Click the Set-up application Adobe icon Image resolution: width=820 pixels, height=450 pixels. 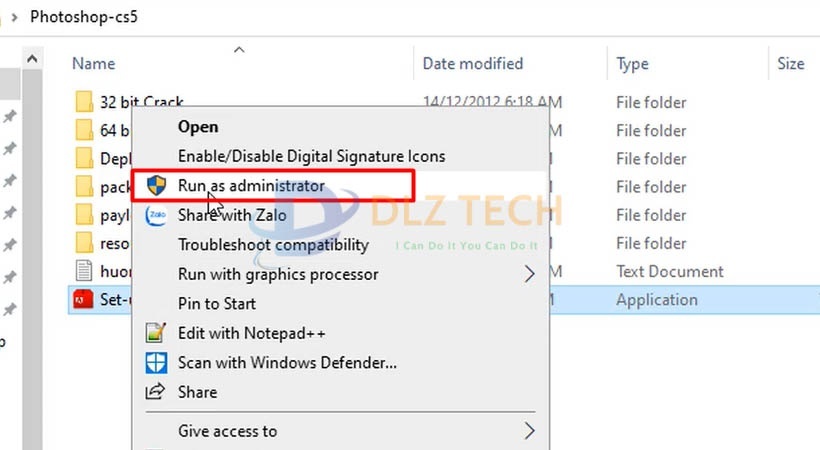84,299
